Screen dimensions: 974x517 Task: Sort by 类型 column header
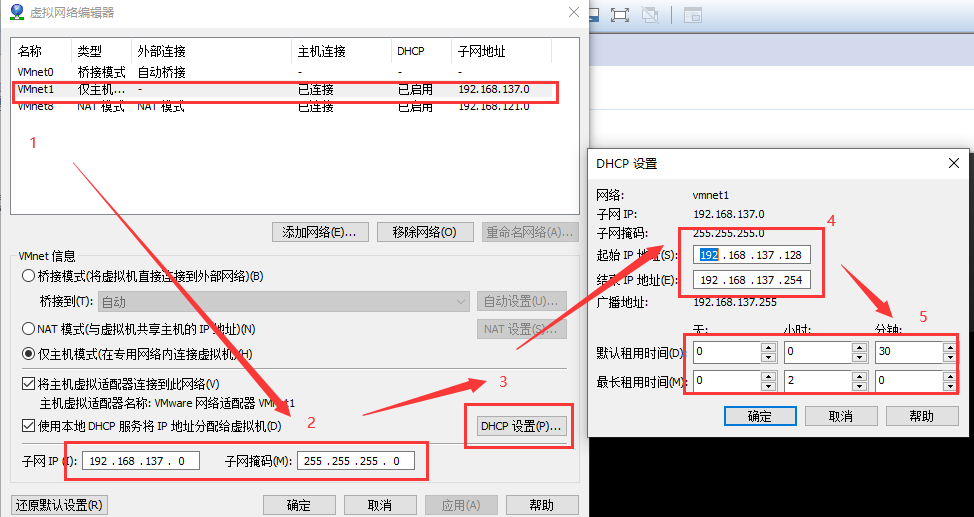tap(101, 52)
